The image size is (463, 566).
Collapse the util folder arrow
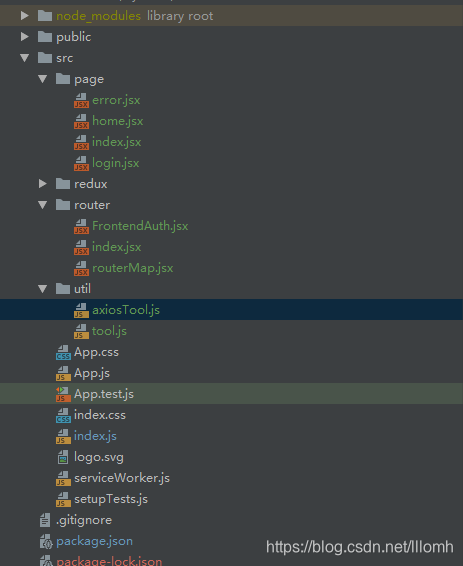[43, 289]
